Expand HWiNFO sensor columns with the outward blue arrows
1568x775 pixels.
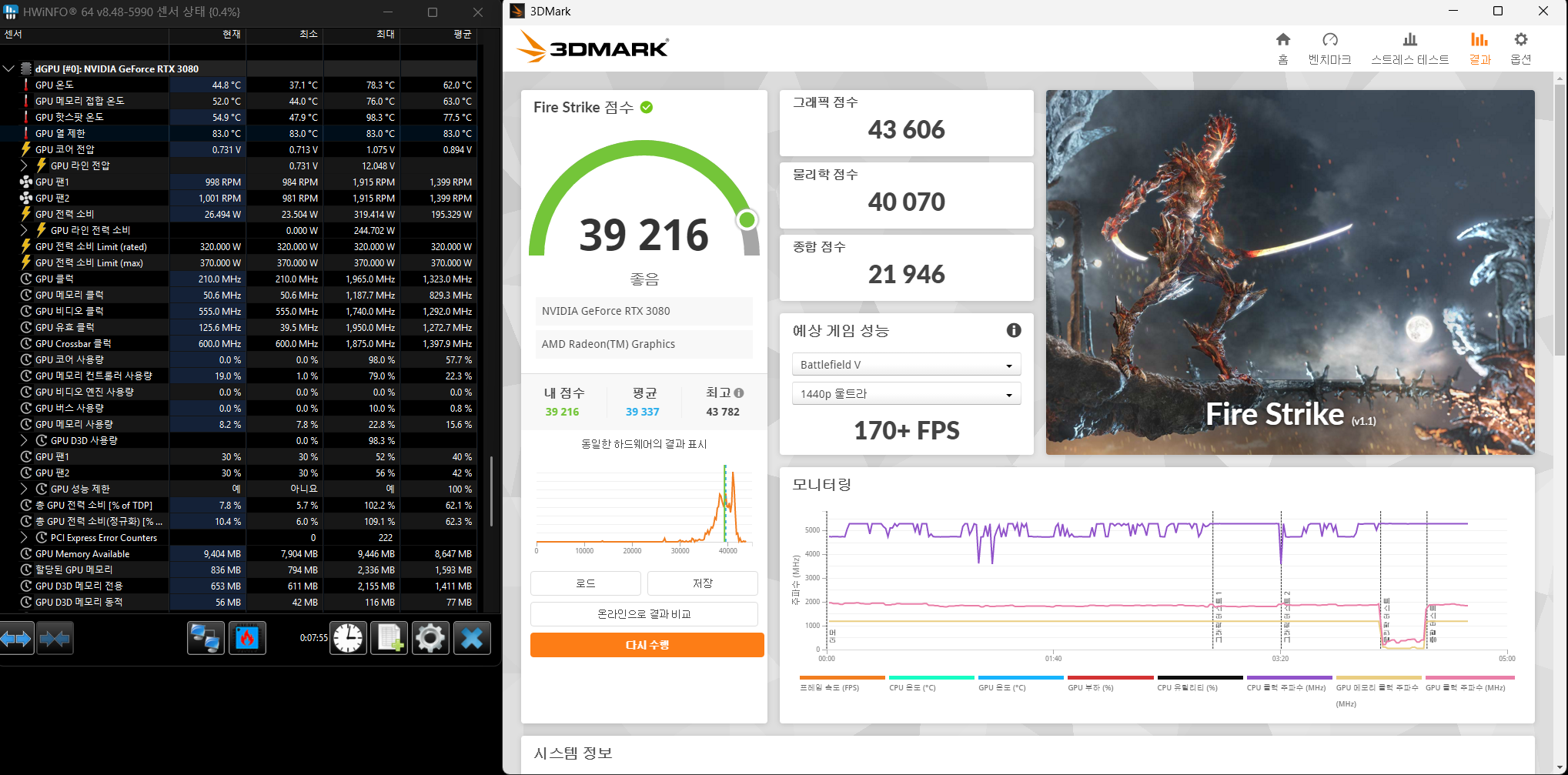click(17, 638)
